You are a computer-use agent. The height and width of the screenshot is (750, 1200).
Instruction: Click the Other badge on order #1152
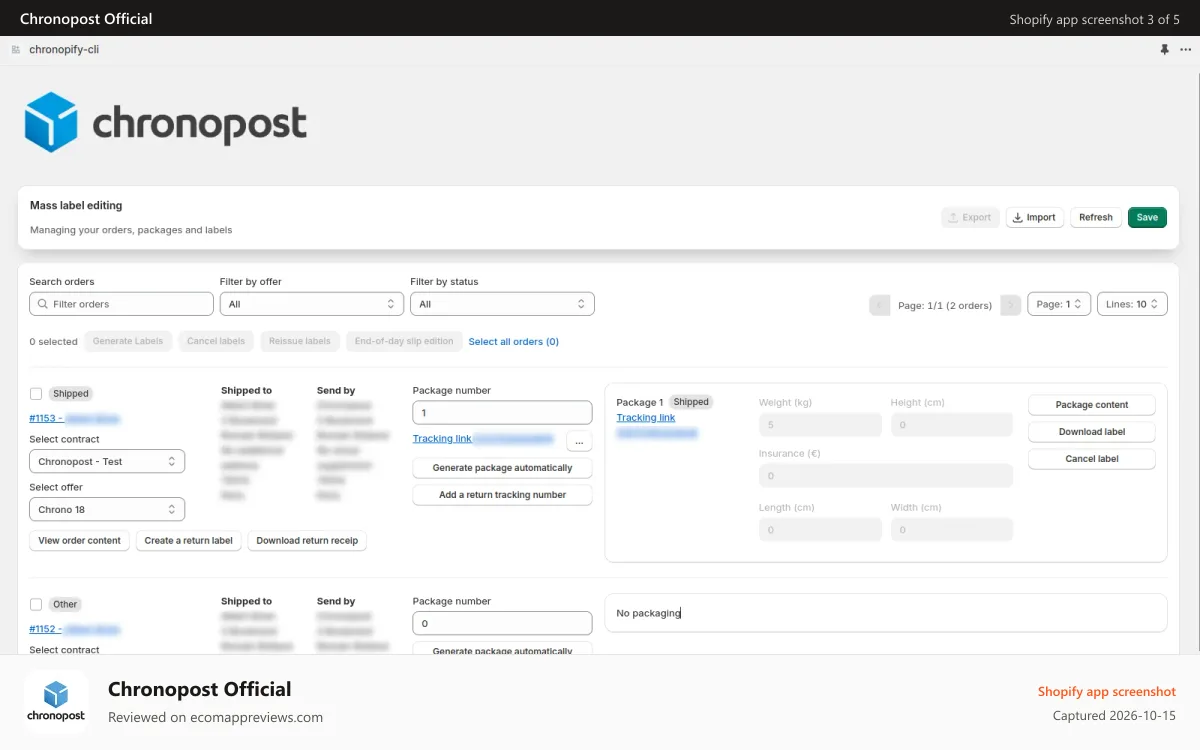coord(65,604)
